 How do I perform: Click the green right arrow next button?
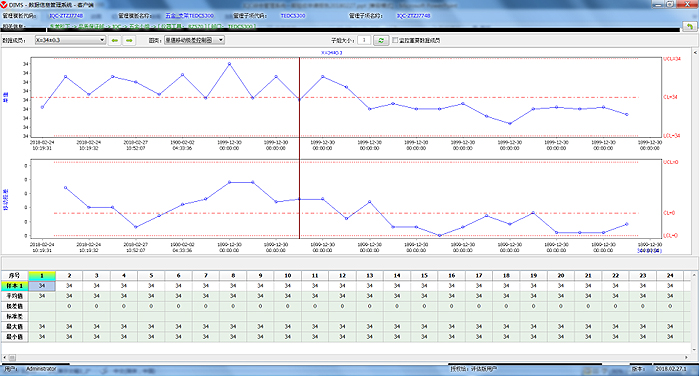pos(129,40)
